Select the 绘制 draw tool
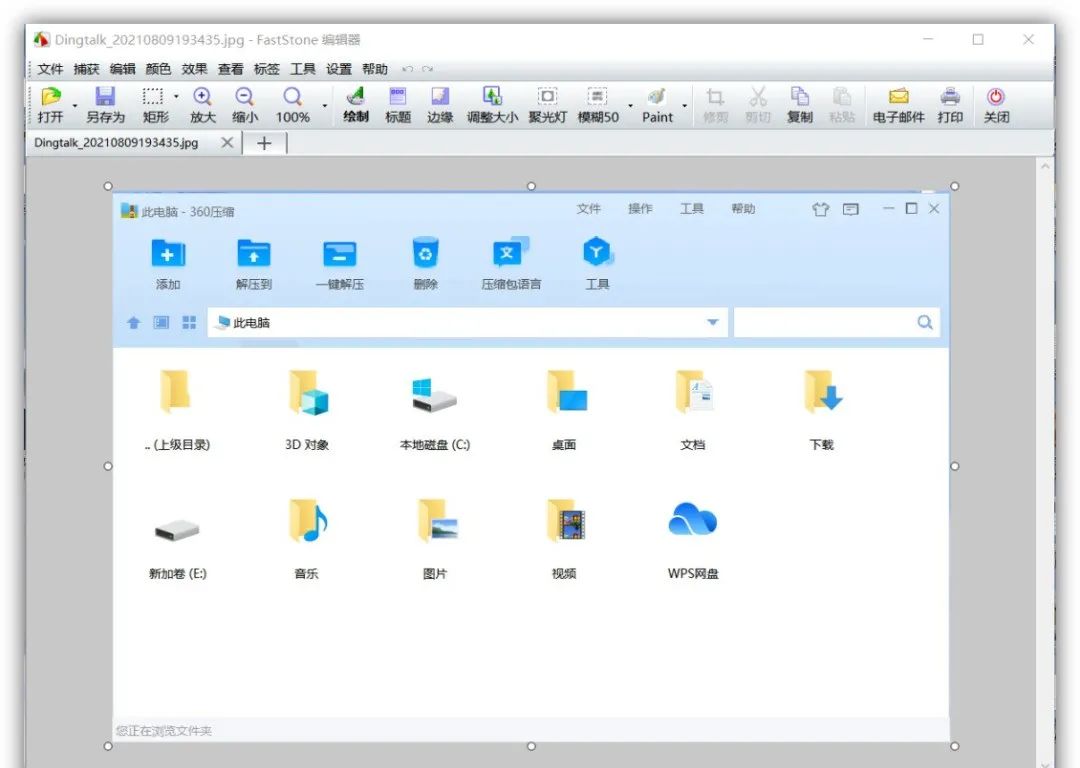This screenshot has height=768, width=1080. pos(355,105)
